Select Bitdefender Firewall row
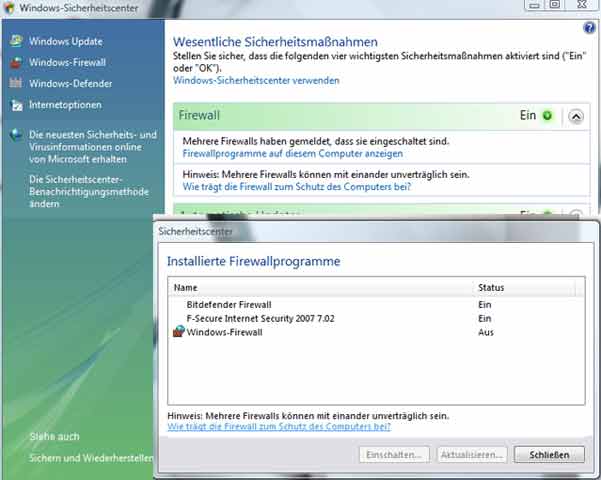 click(376, 304)
